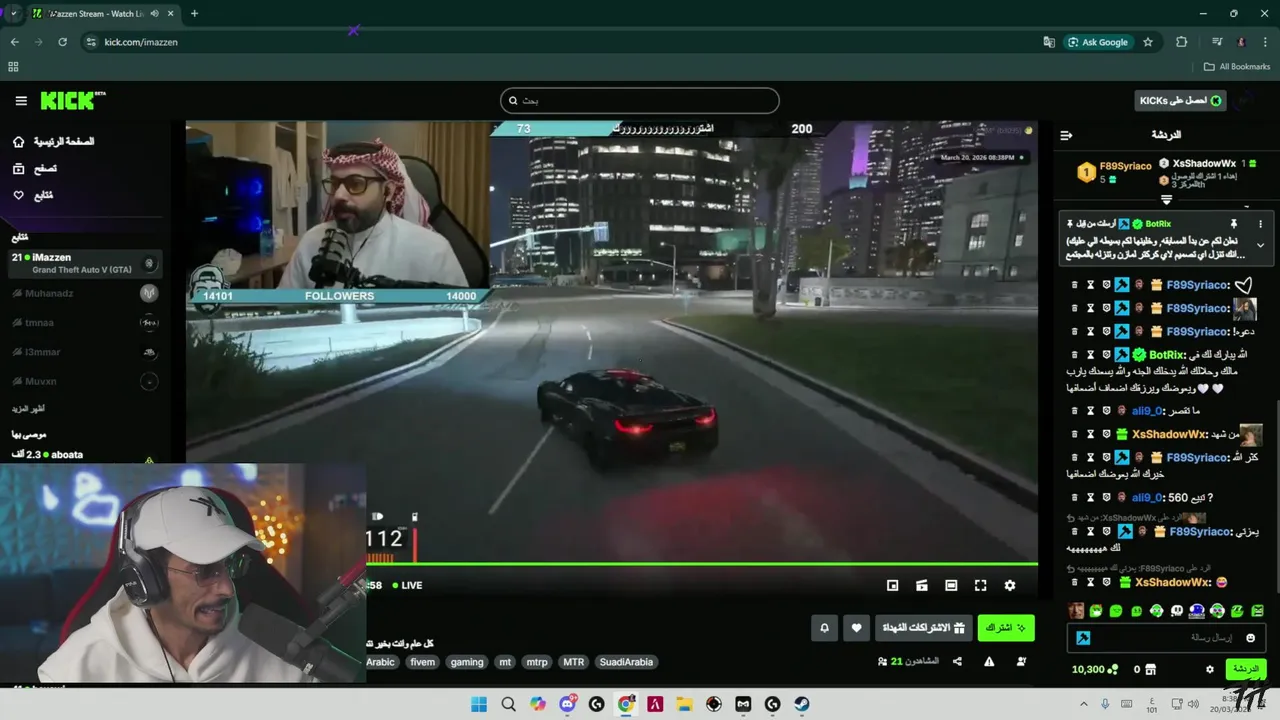Open Muvxn channel in sidebar
1280x720 pixels.
[85, 381]
